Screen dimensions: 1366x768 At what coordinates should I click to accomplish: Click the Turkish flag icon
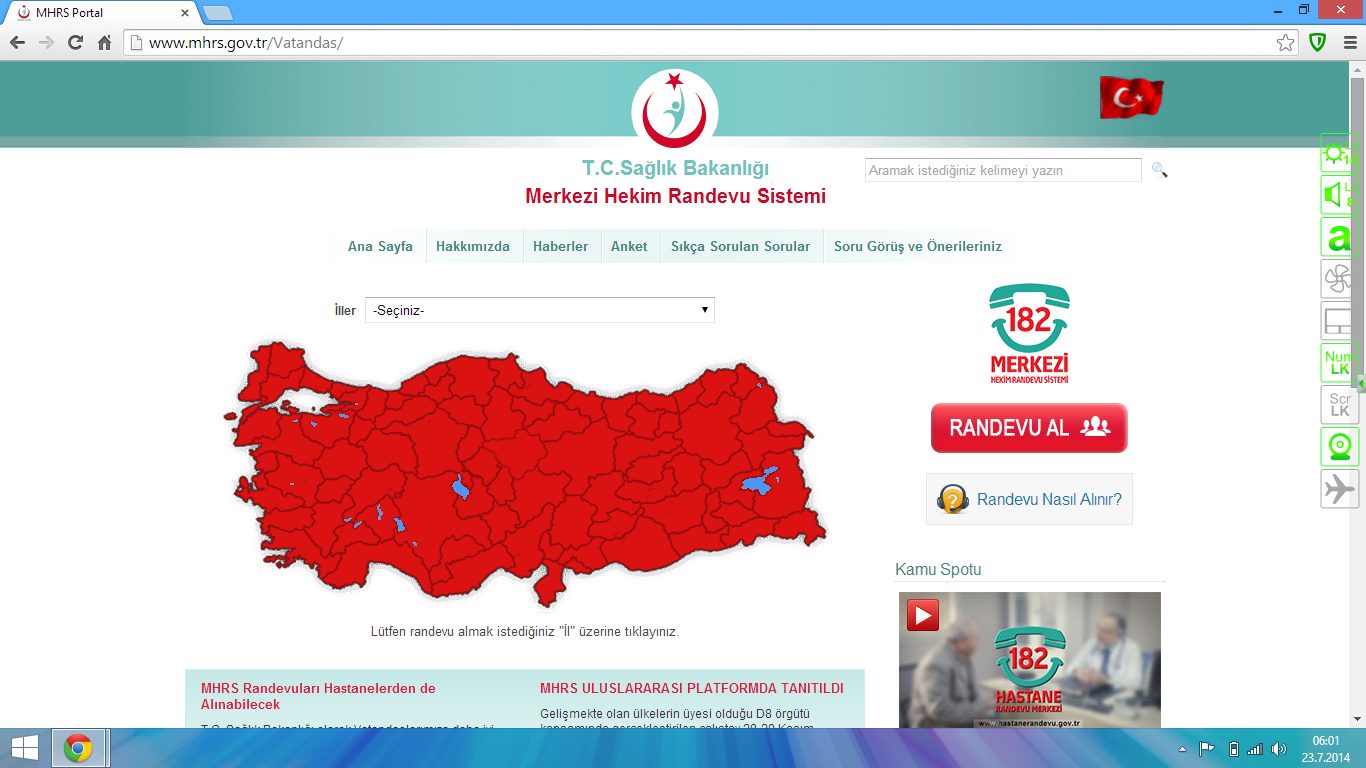1132,97
